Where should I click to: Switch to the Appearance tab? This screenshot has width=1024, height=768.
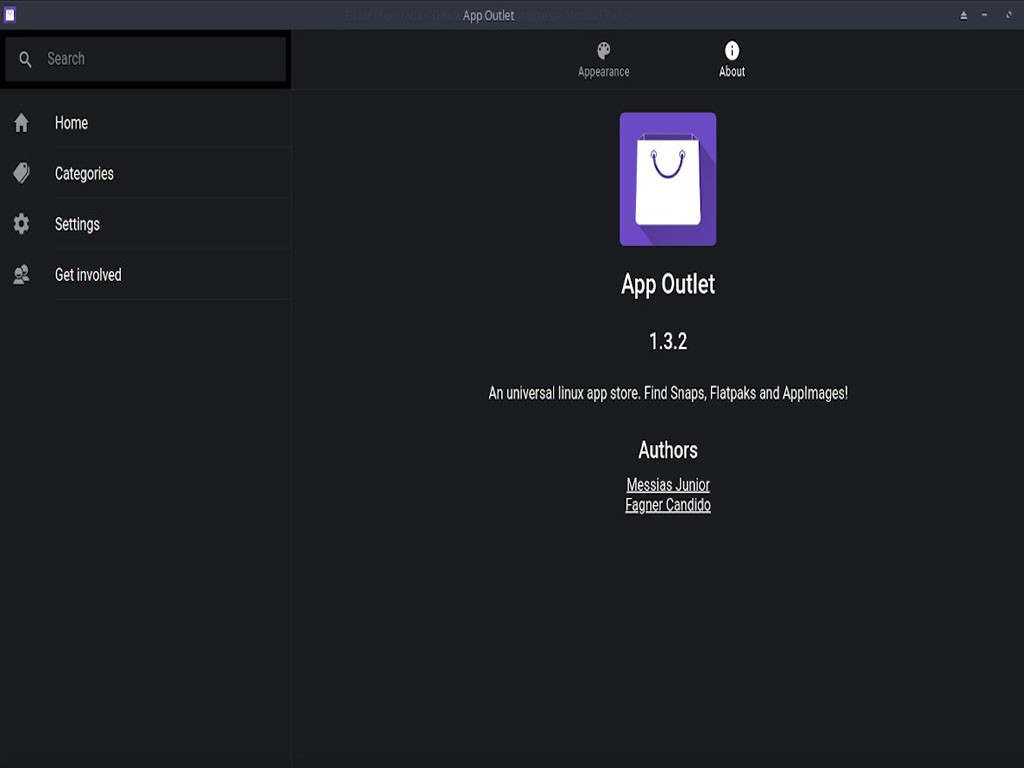coord(602,59)
